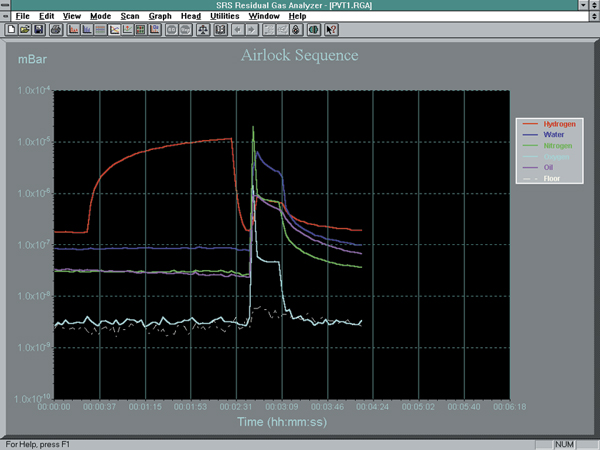This screenshot has width=600, height=450.
Task: Open application system menu in title bar
Action: click(x=5, y=5)
